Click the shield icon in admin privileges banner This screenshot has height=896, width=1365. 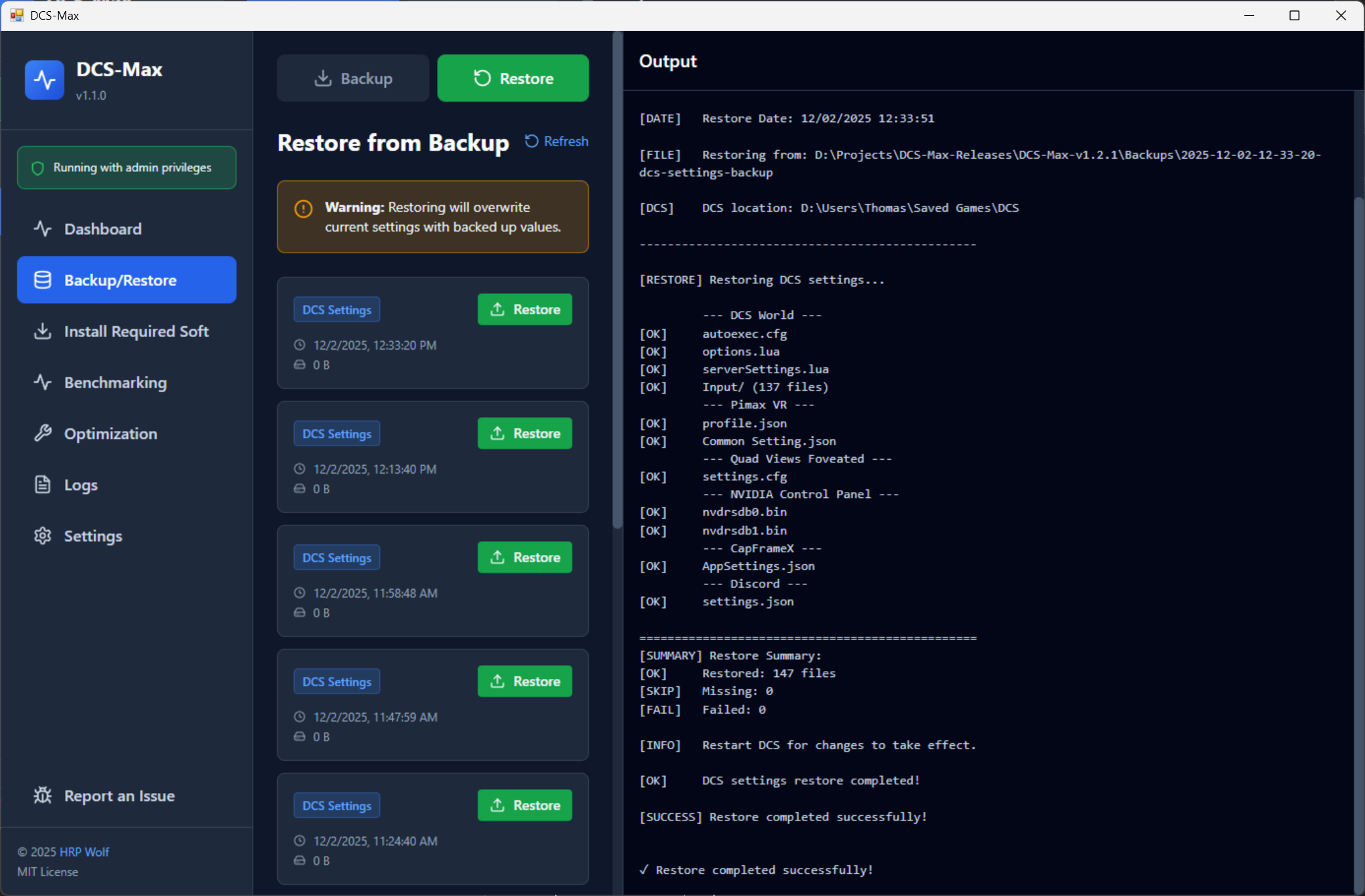click(38, 168)
